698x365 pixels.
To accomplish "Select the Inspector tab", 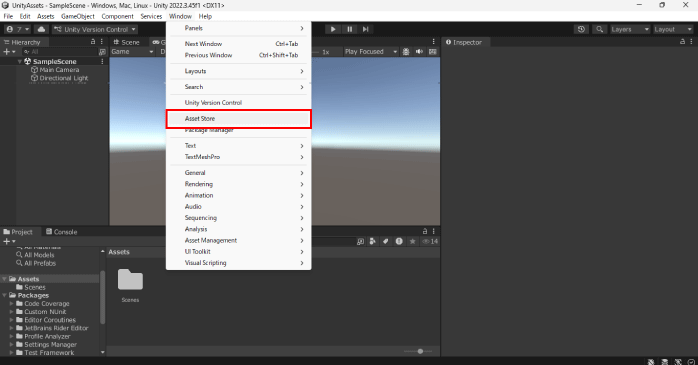I will click(464, 42).
